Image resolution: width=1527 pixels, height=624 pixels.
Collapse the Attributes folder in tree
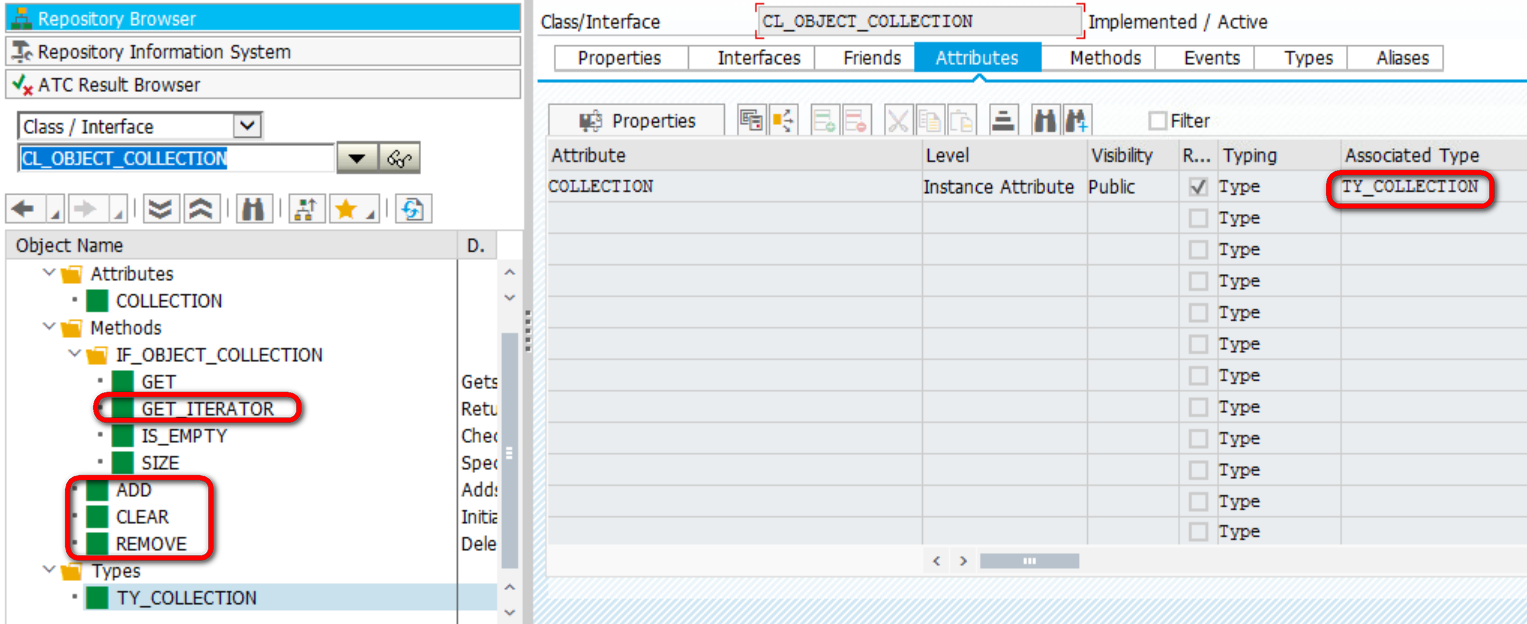pos(50,273)
